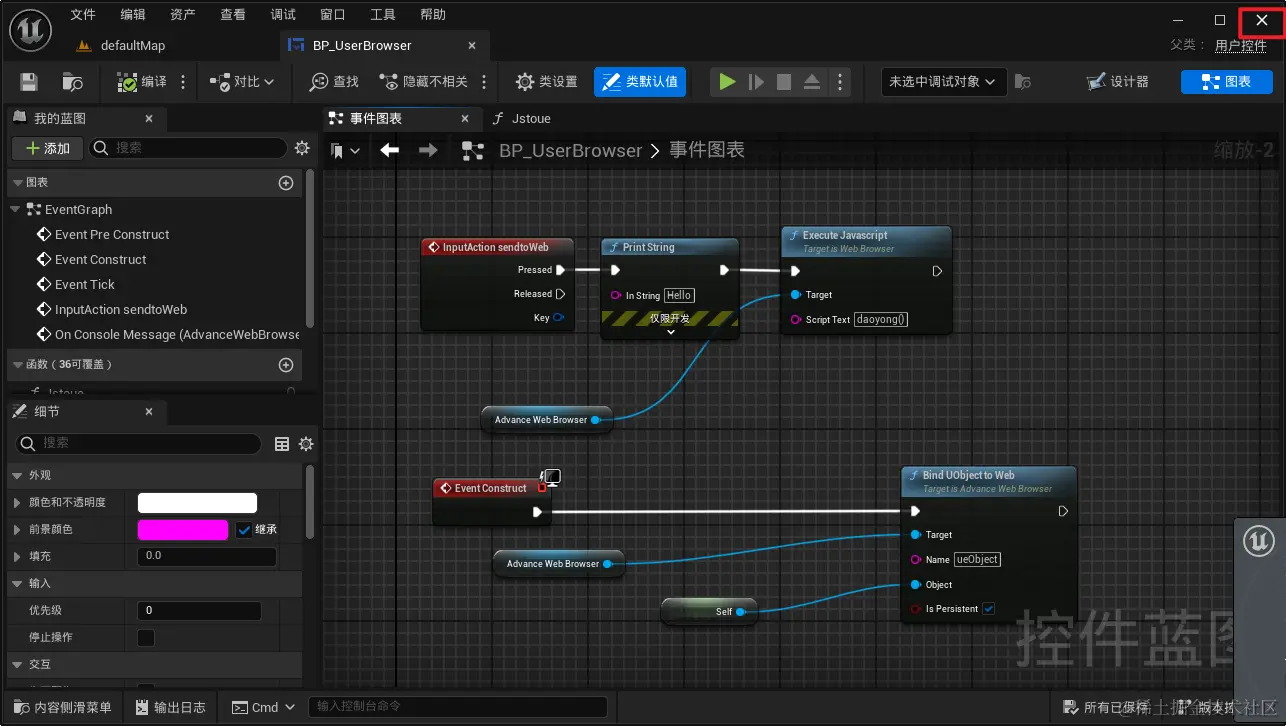Collapse the EventGraph tree in 我的蓝图
This screenshot has height=726, width=1286.
[14, 209]
